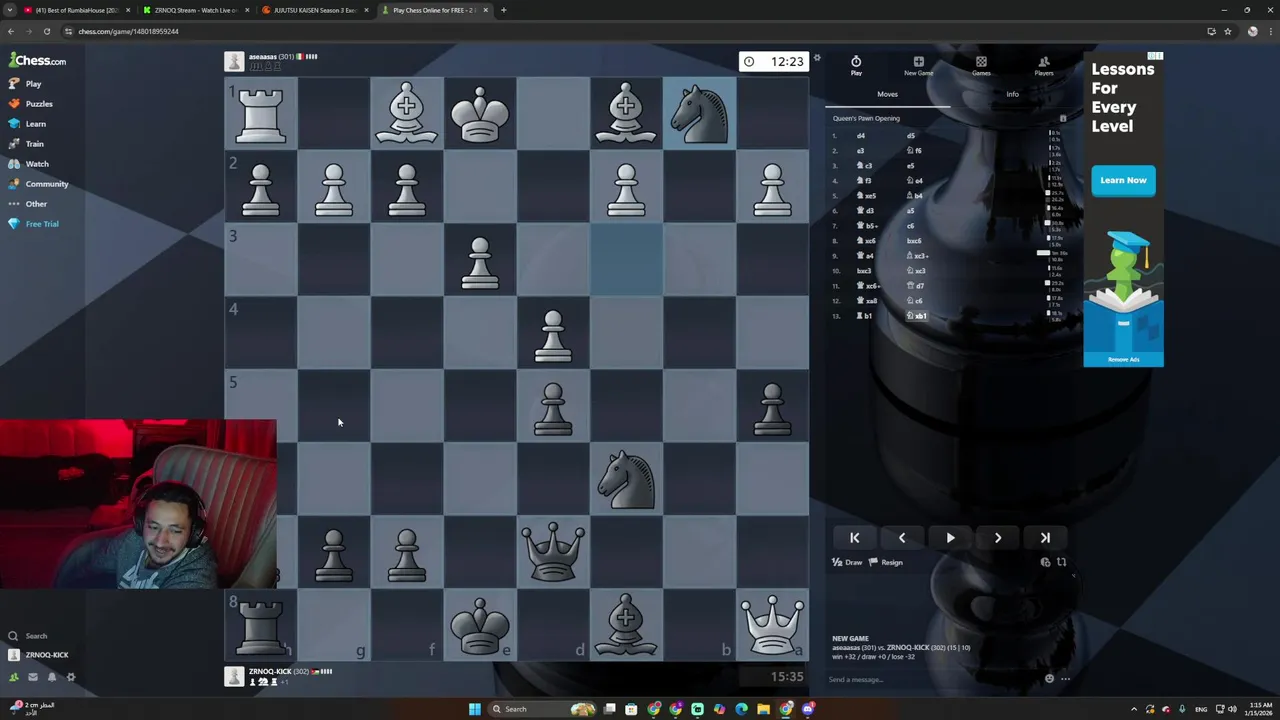Screen dimensions: 1280x720
Task: Open chat more options (three dots)
Action: [1065, 679]
